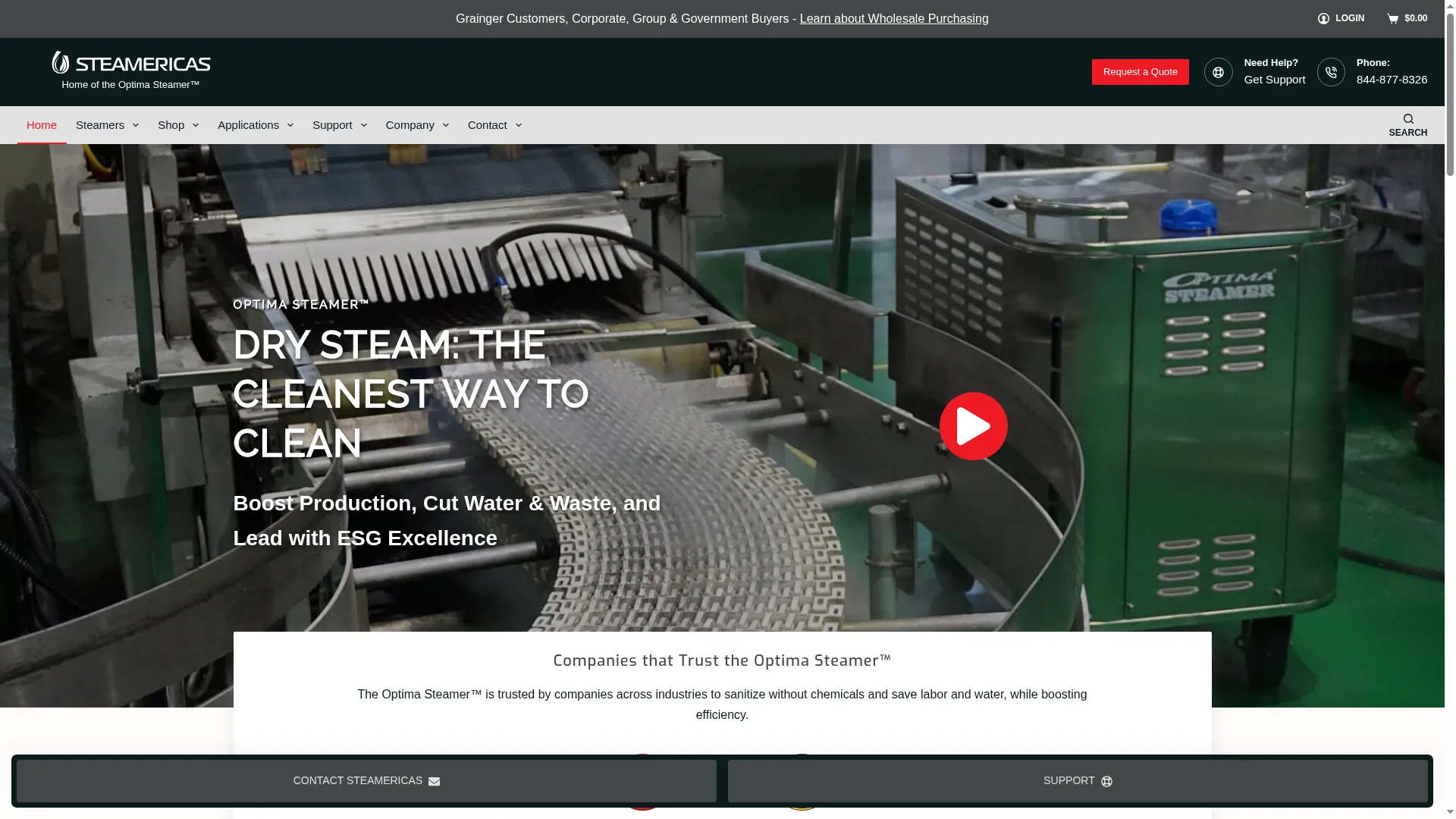Screen dimensions: 1456x819
Task: Open the Company menu item
Action: tap(410, 125)
